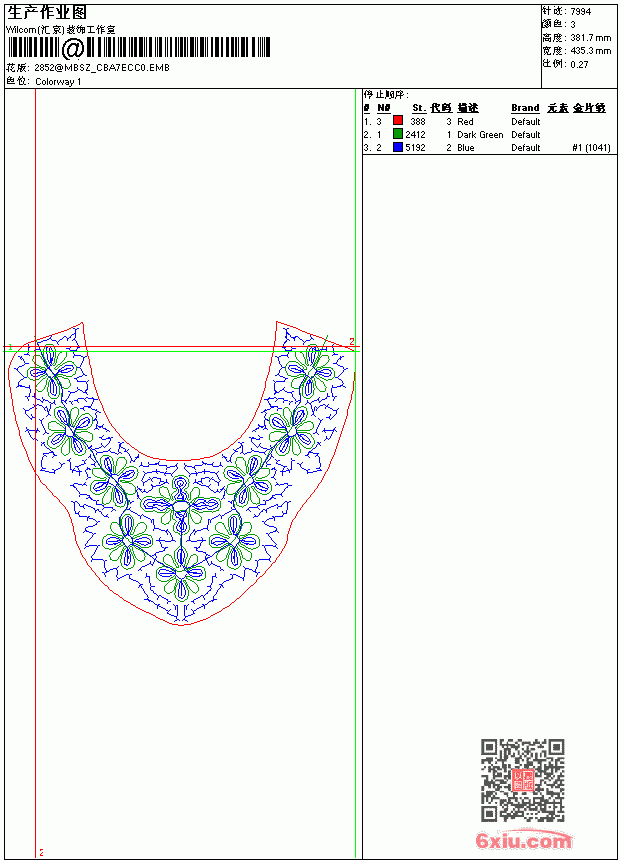Image resolution: width=620 pixels, height=860 pixels.
Task: Click the stitch total value 7994
Action: click(x=580, y=12)
